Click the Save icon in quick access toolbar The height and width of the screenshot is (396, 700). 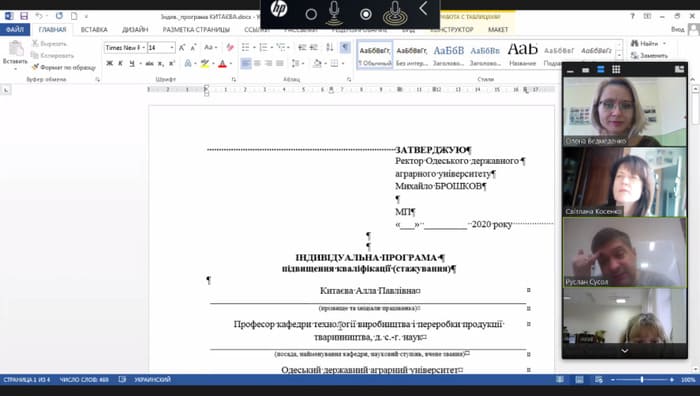pyautogui.click(x=24, y=16)
